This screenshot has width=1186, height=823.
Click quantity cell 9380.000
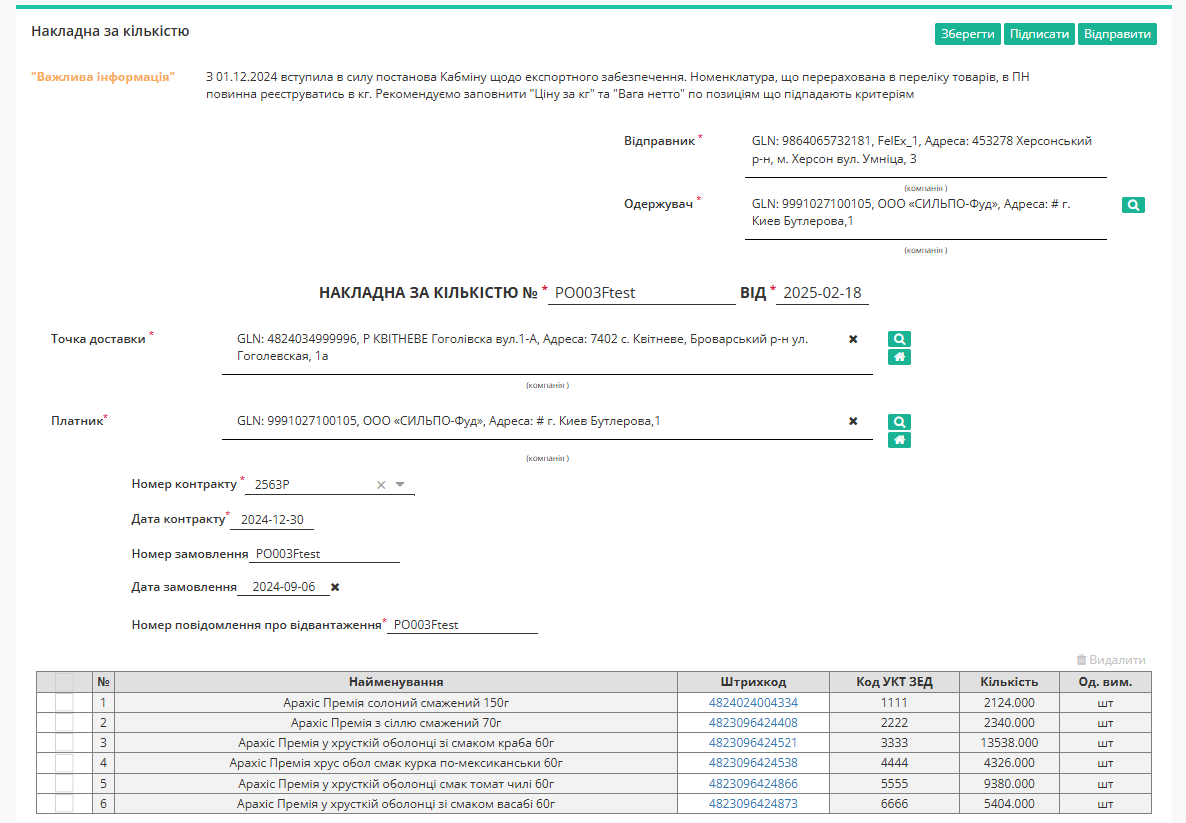pos(1009,784)
